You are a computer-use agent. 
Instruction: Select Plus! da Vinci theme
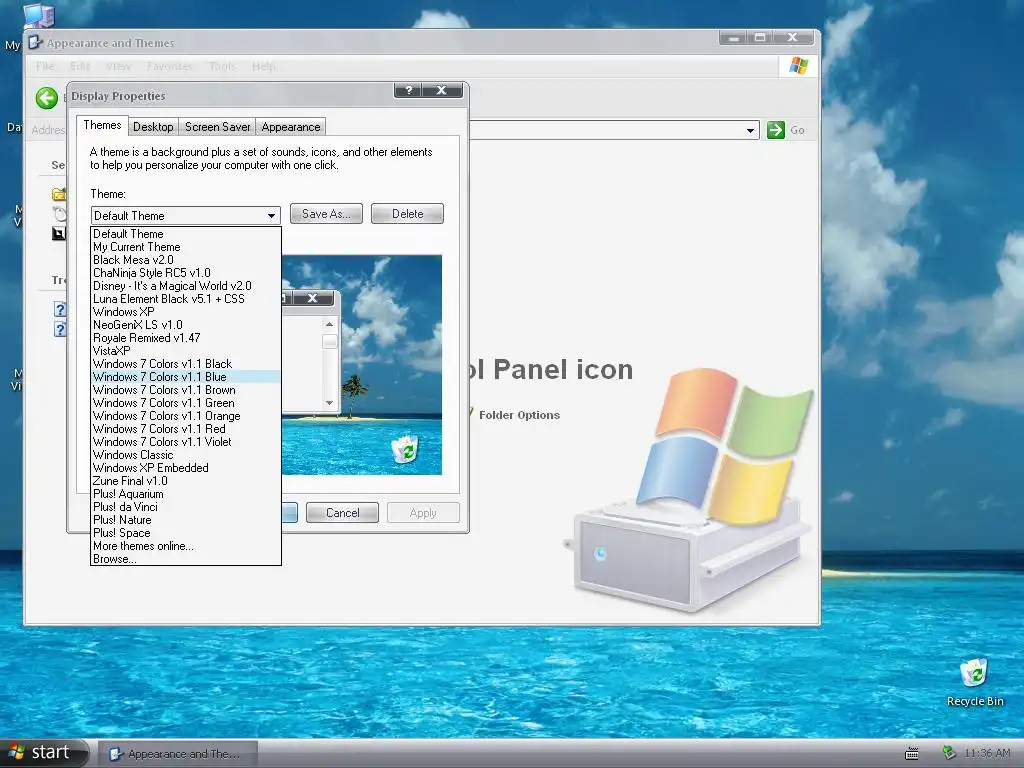pos(185,507)
